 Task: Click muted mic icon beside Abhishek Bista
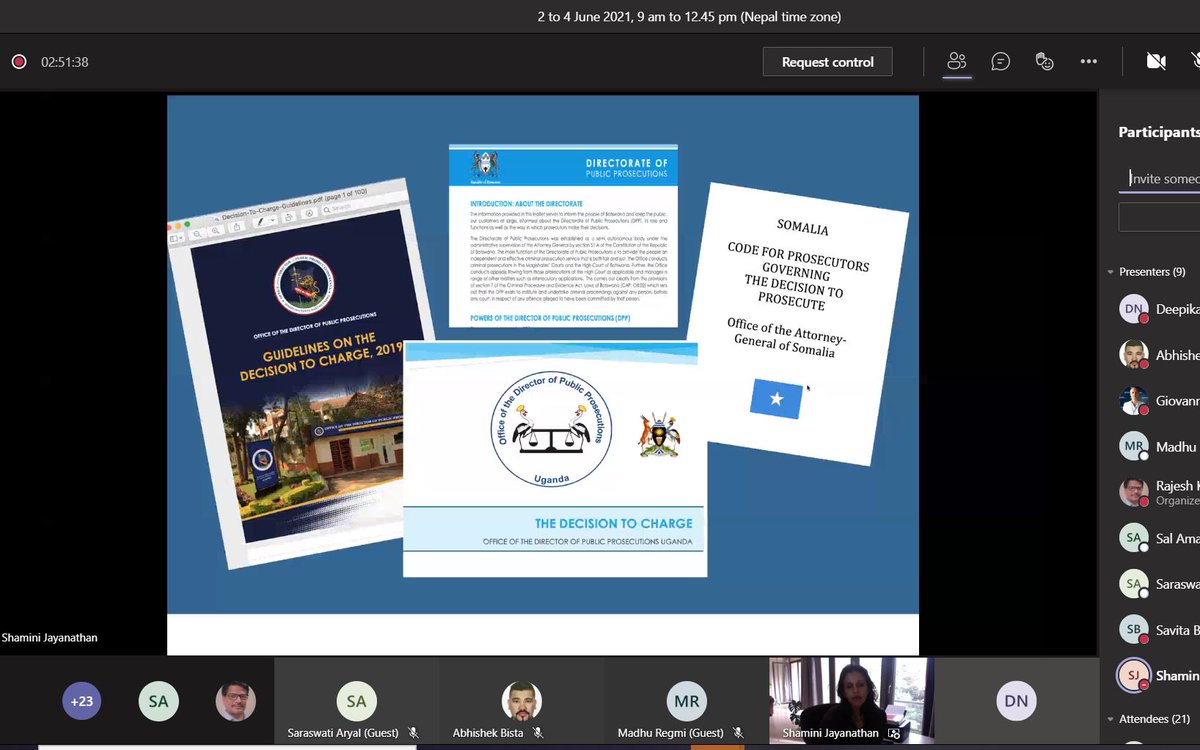(x=538, y=733)
